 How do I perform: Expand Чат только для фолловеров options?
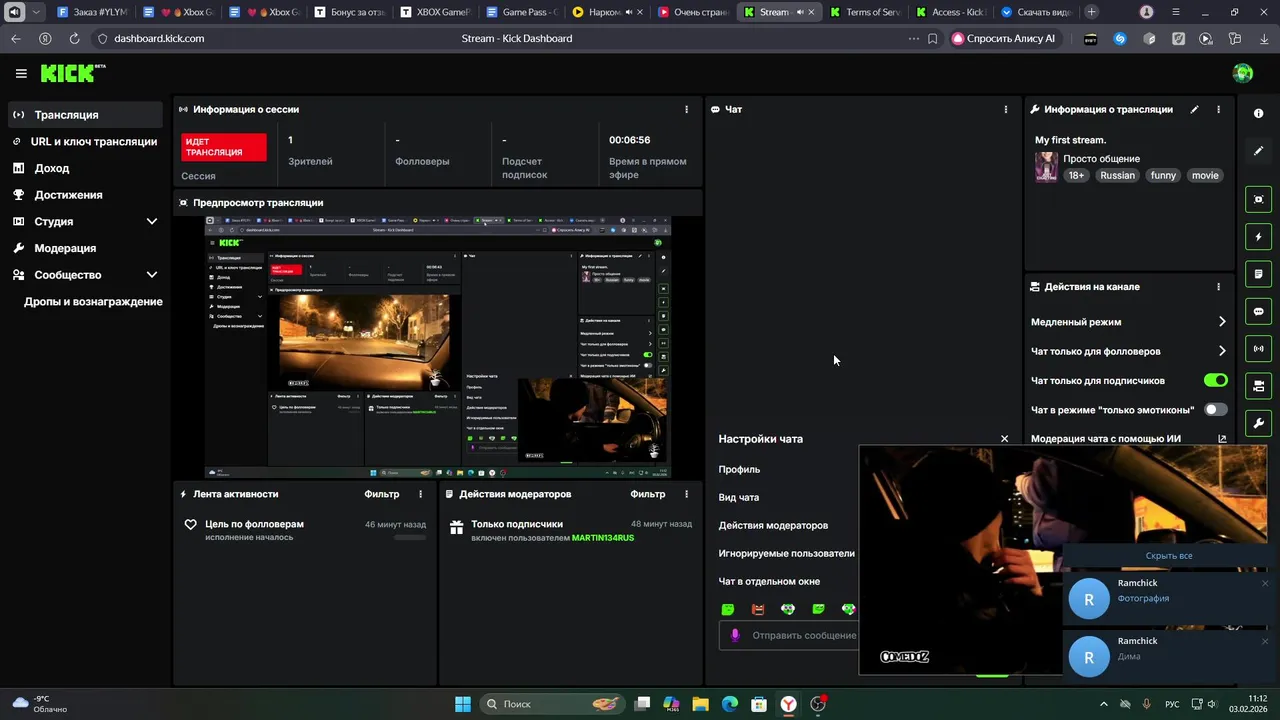click(1222, 351)
